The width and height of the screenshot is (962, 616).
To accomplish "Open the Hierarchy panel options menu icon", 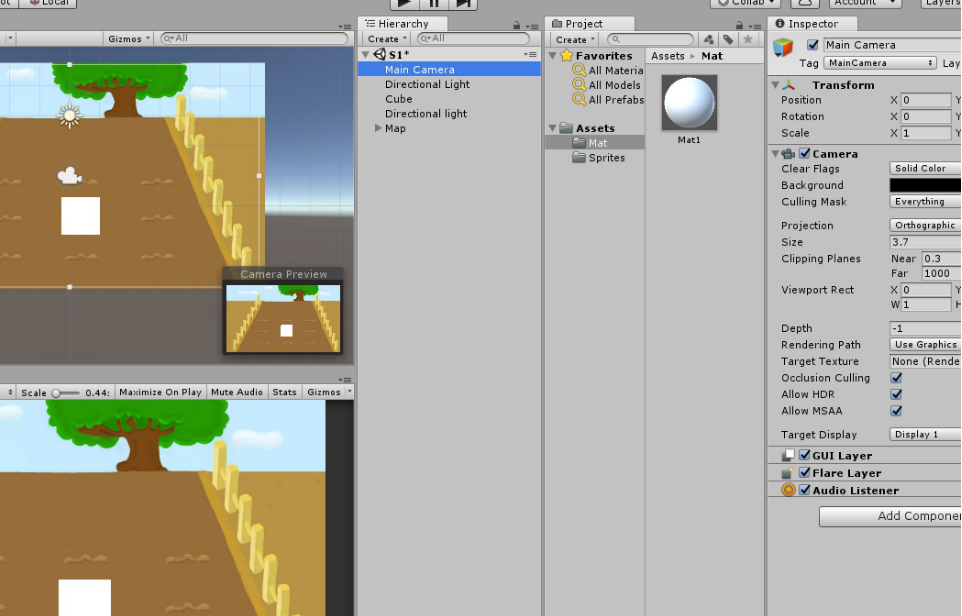I will 533,26.
